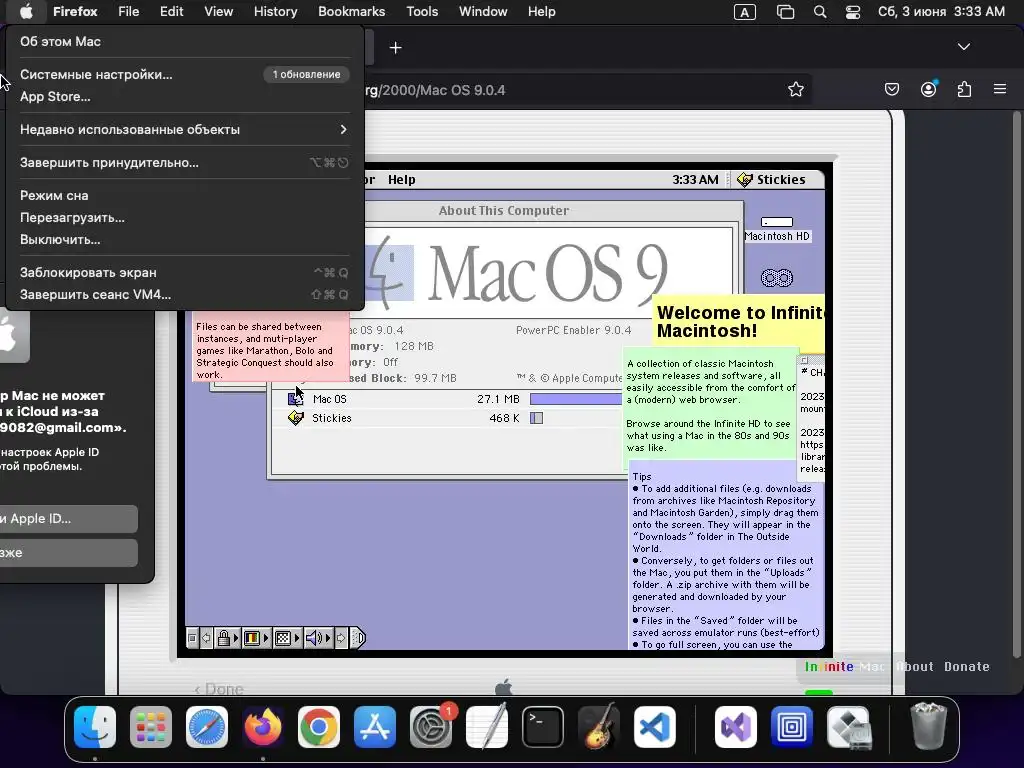Open GarageBand guitar icon in Dock
Image resolution: width=1024 pixels, height=768 pixels.
point(598,727)
